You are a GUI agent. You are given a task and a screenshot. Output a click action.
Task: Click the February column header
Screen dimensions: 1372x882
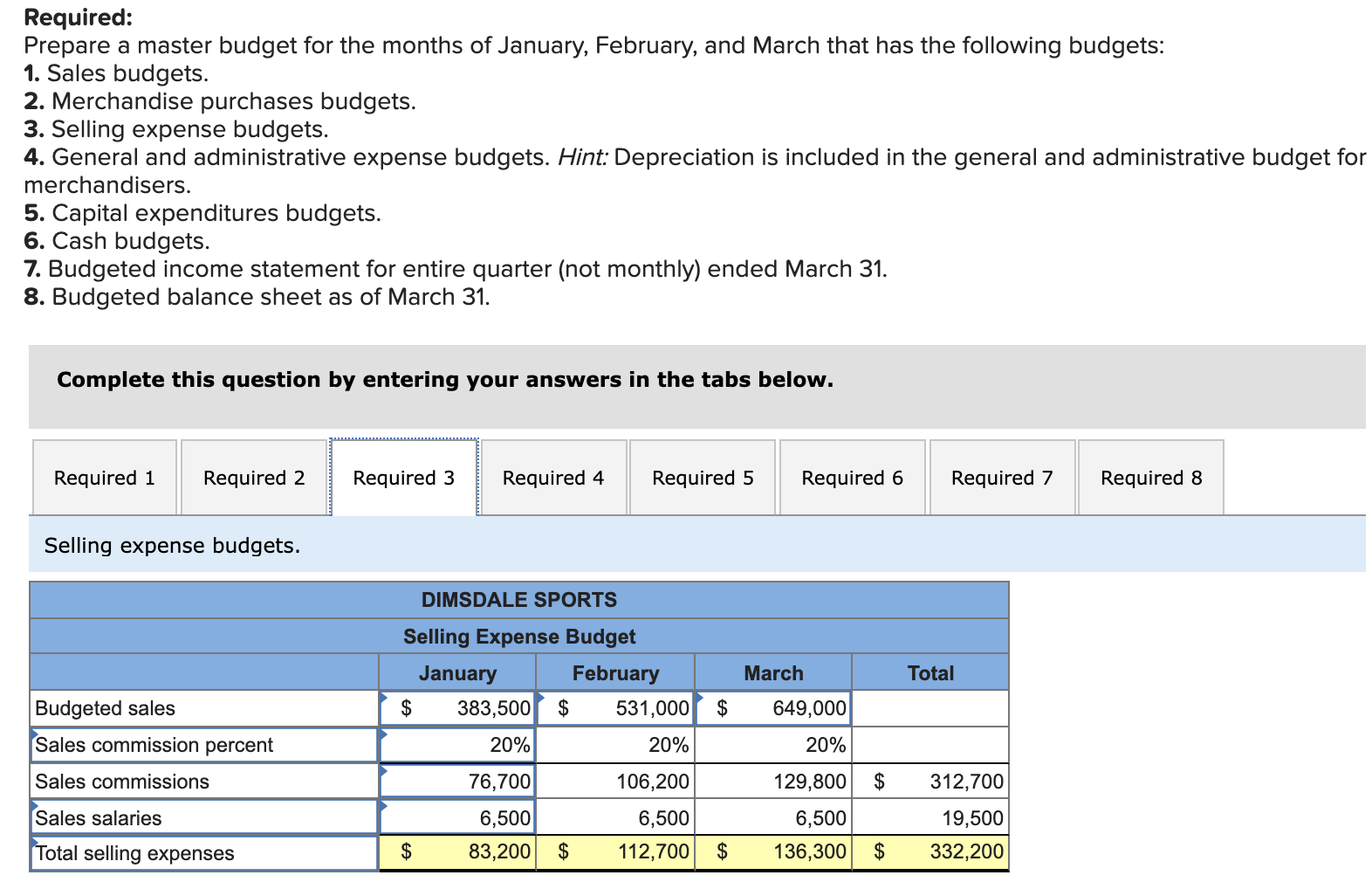click(615, 673)
